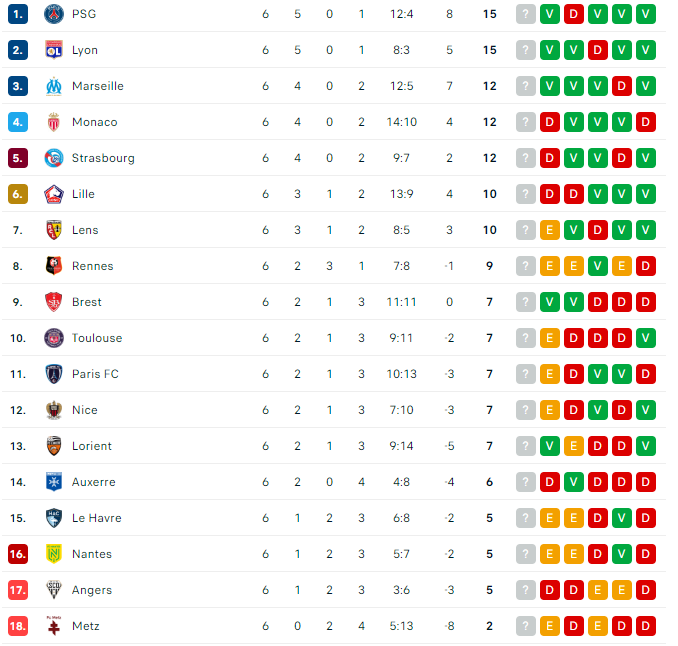Click the Nantes club crest icon
The image size is (678, 646).
pos(54,554)
